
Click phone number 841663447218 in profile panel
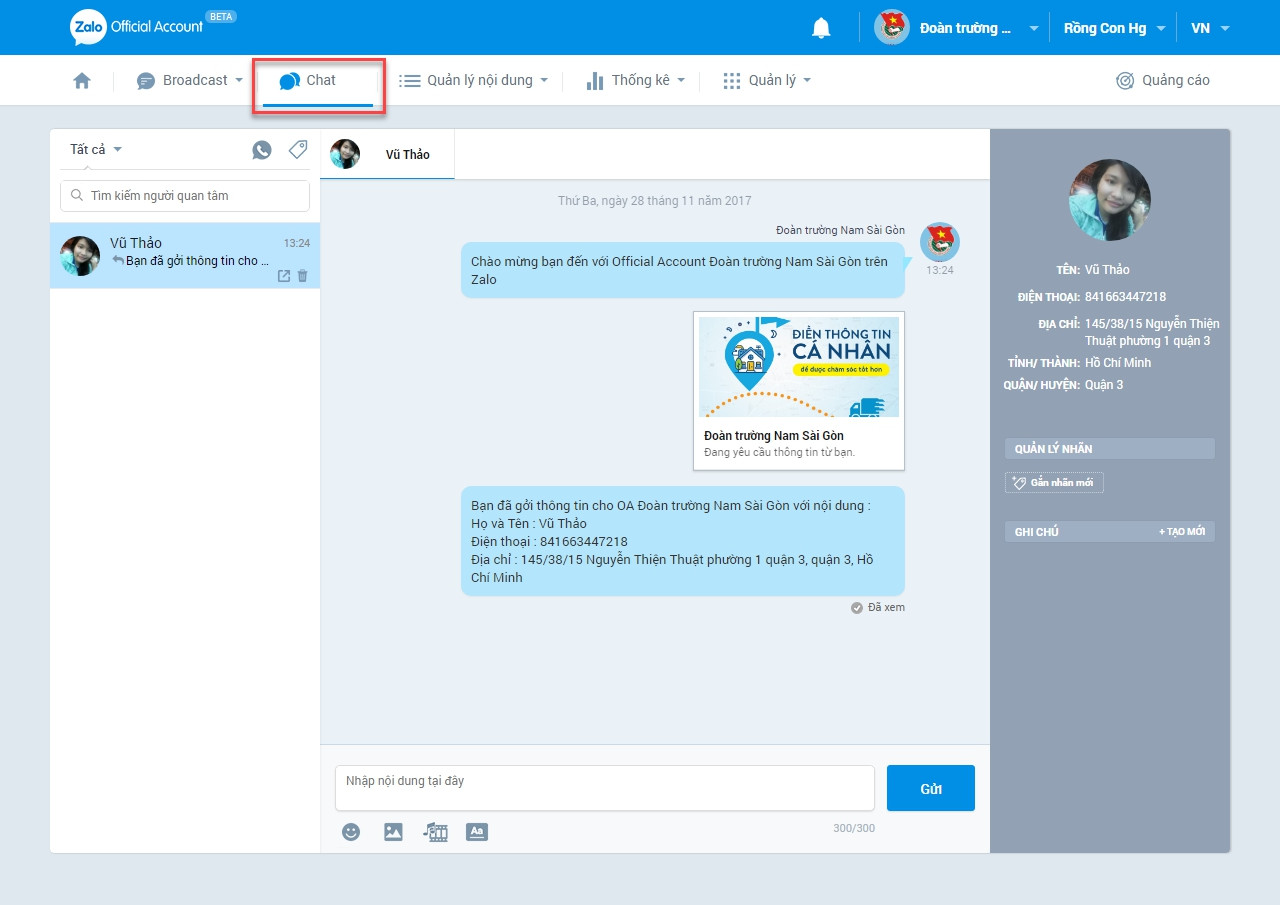click(1125, 297)
